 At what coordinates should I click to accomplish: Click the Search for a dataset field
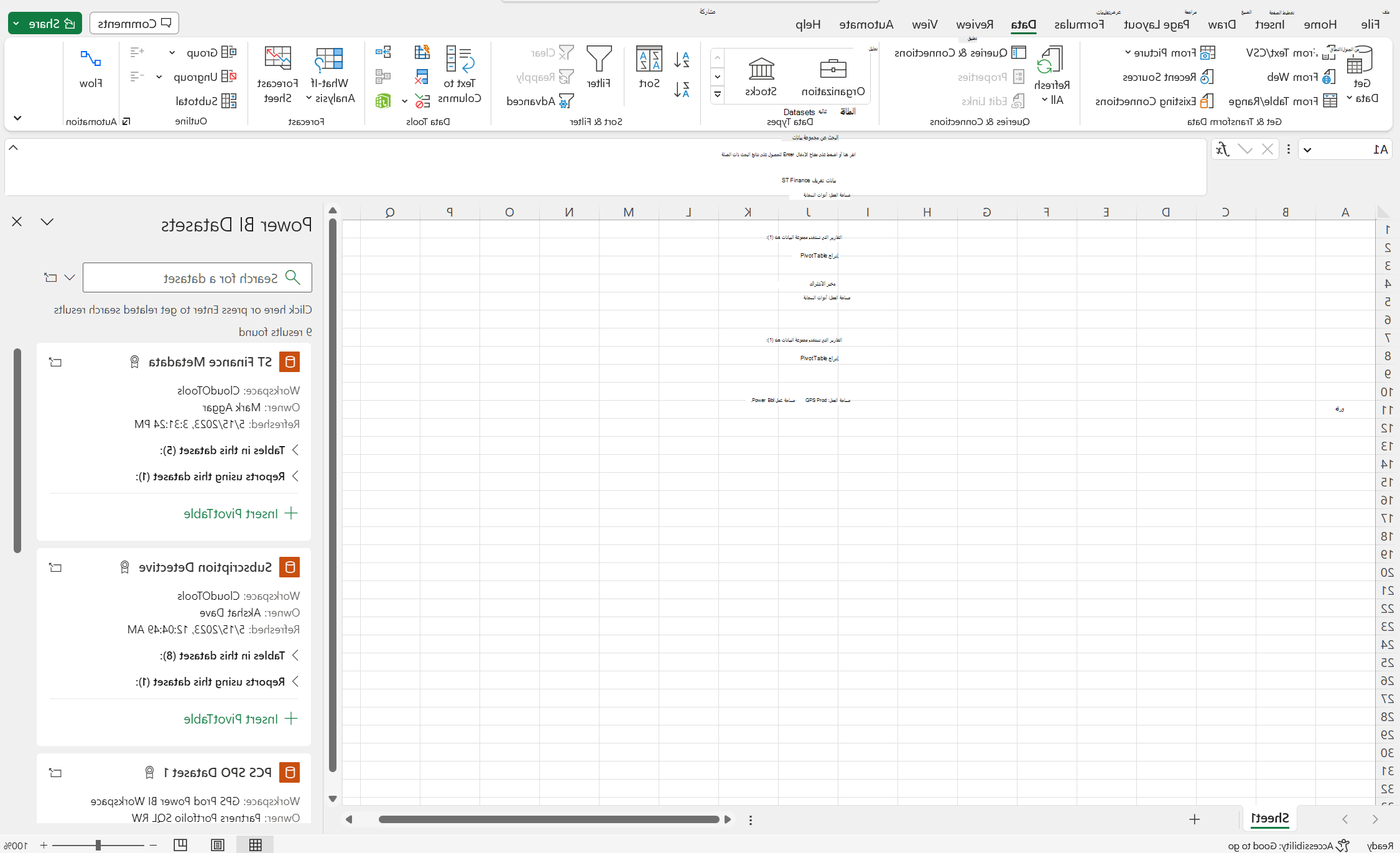coord(198,278)
